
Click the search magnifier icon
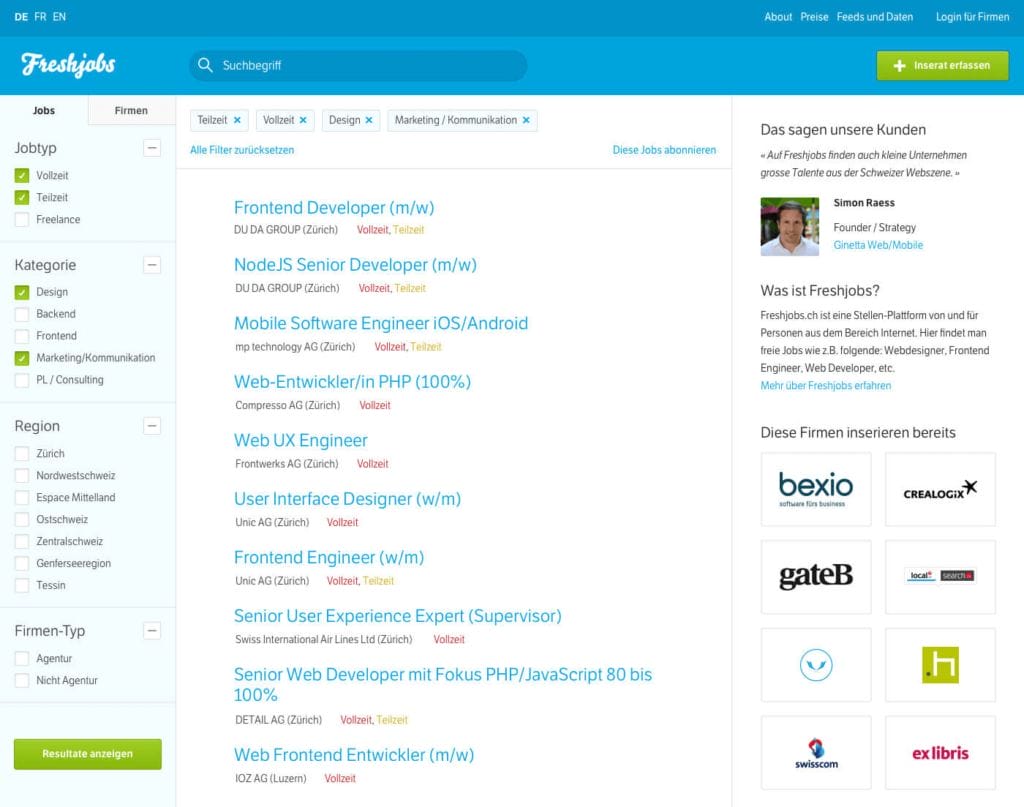(x=205, y=66)
